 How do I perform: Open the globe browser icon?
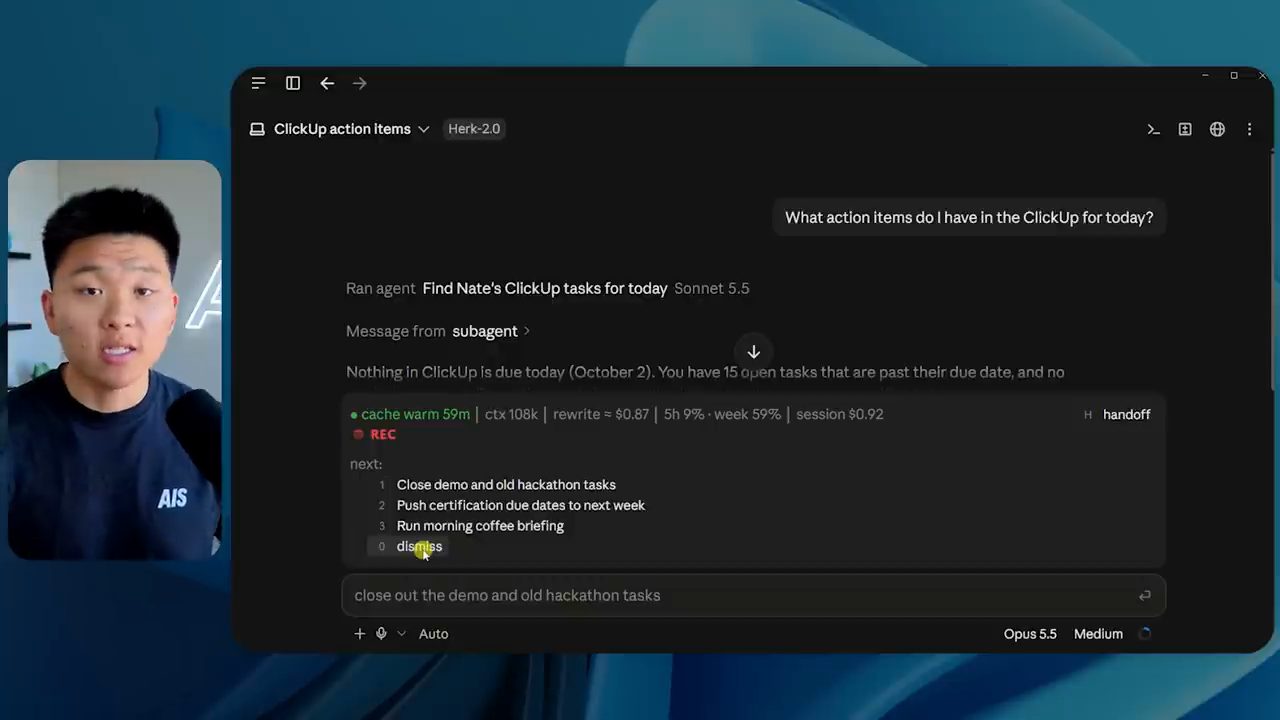1217,129
